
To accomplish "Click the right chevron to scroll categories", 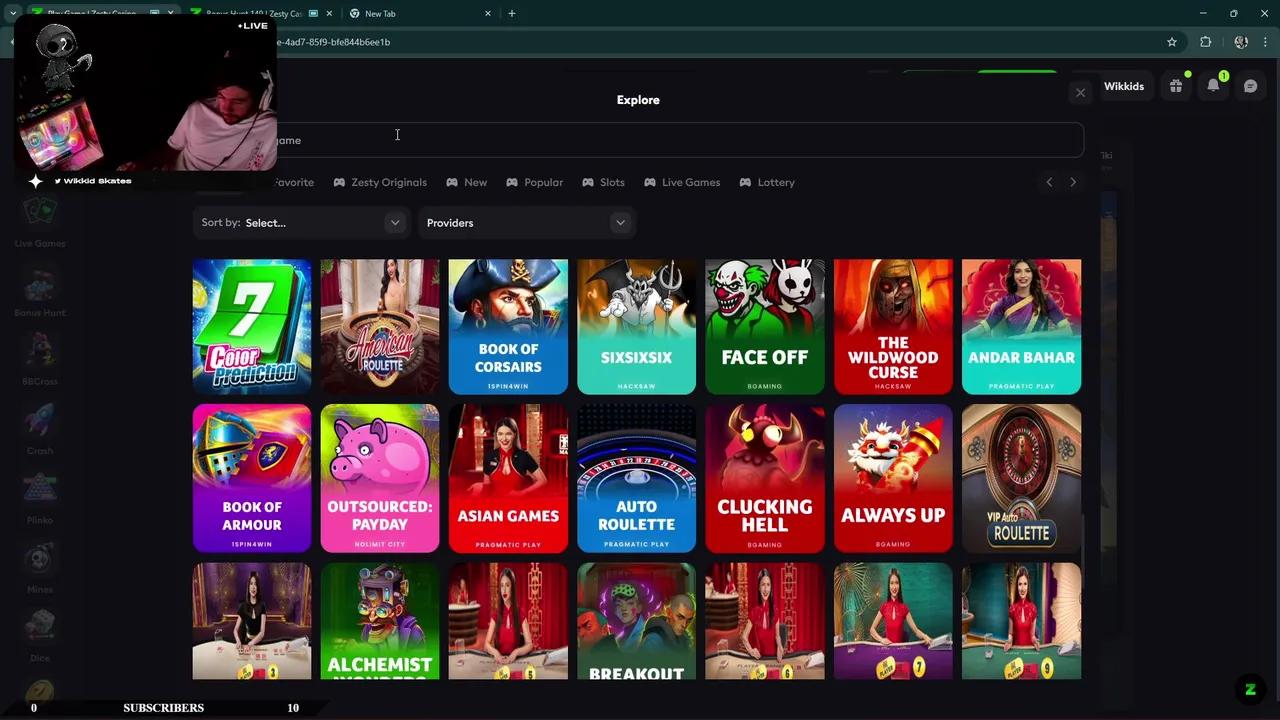I will [x=1073, y=182].
